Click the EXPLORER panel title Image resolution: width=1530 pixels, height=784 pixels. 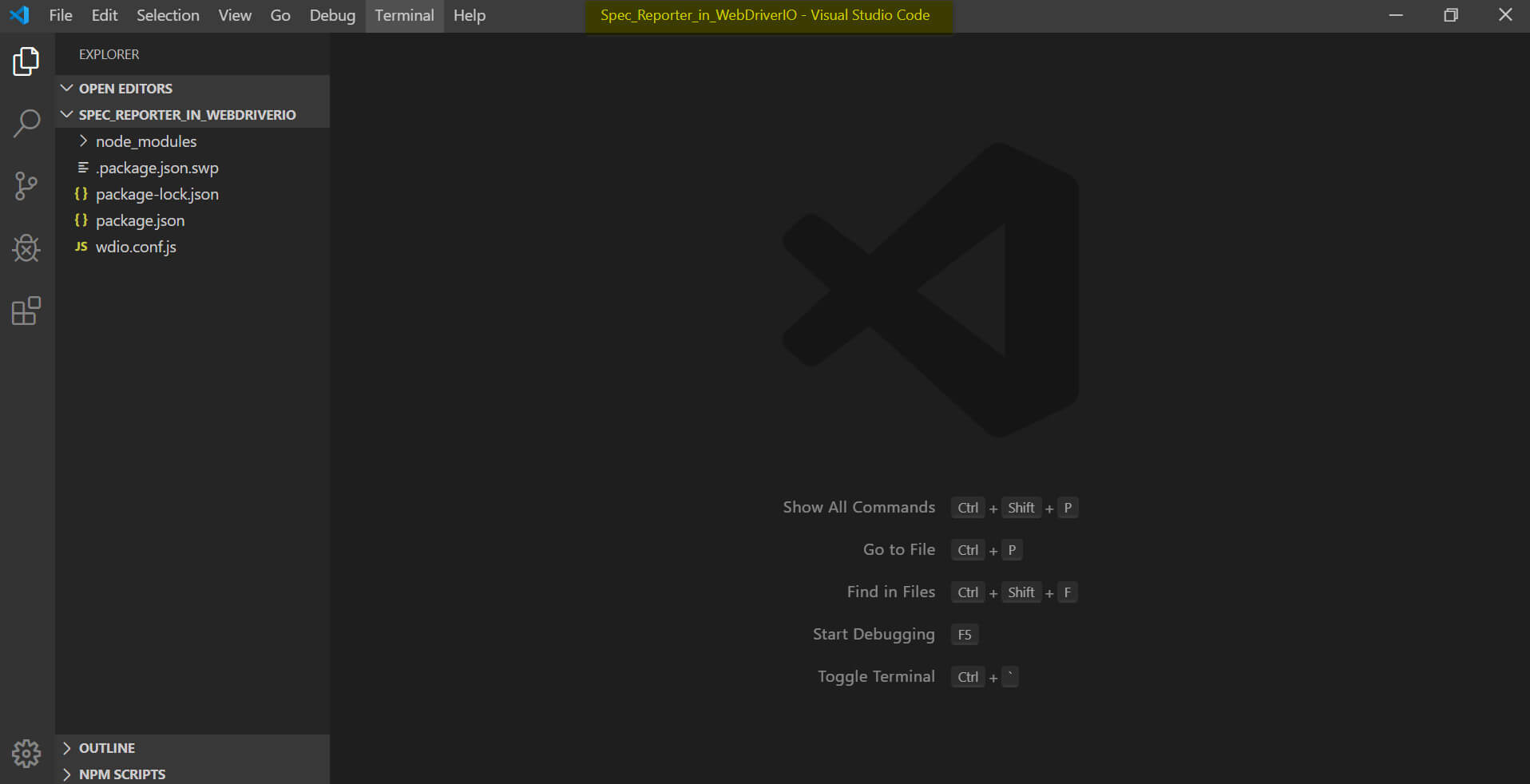[x=109, y=54]
